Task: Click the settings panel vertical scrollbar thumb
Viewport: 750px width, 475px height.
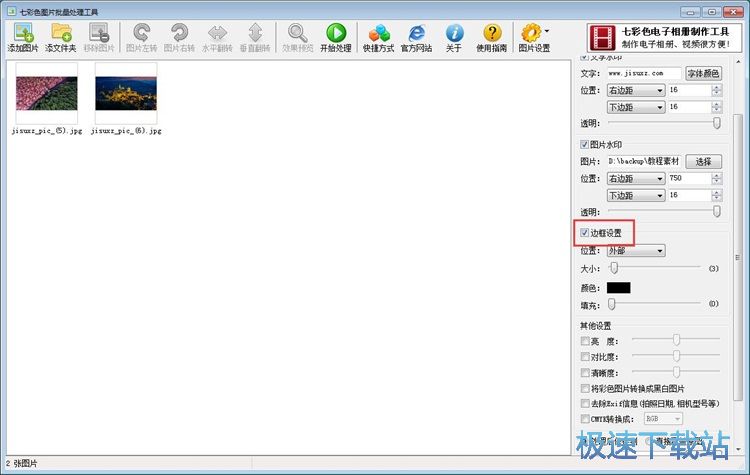Action: (738, 257)
